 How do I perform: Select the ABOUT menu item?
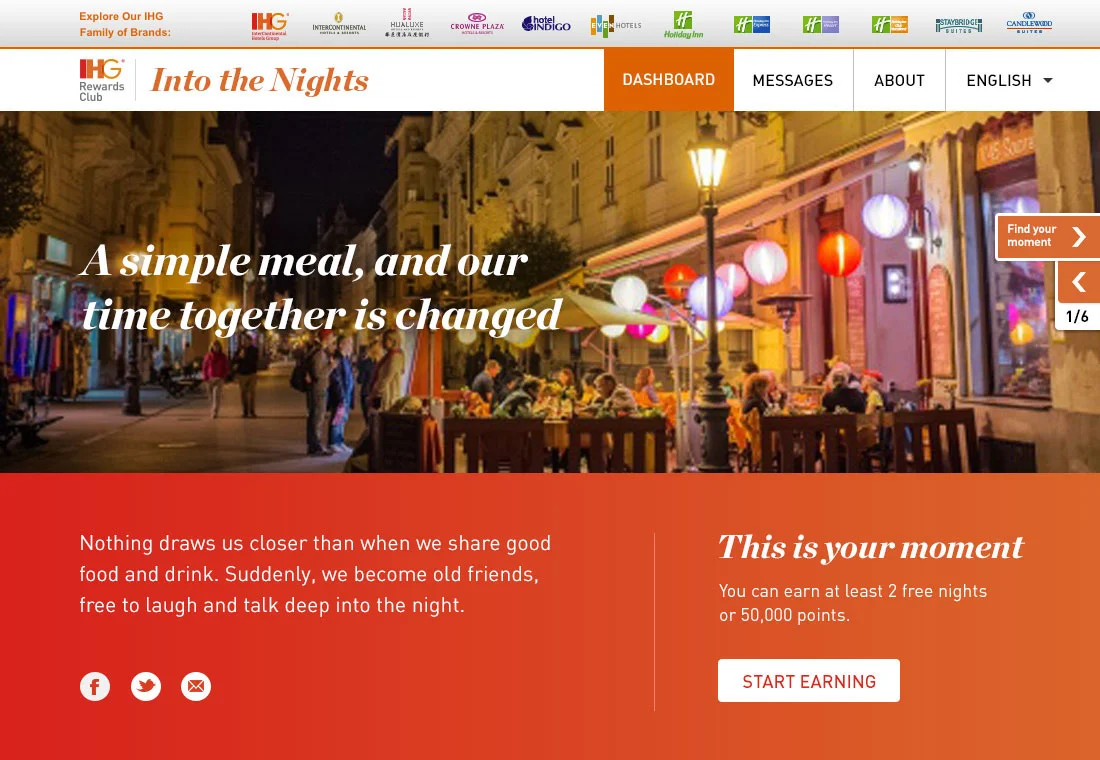click(x=899, y=80)
